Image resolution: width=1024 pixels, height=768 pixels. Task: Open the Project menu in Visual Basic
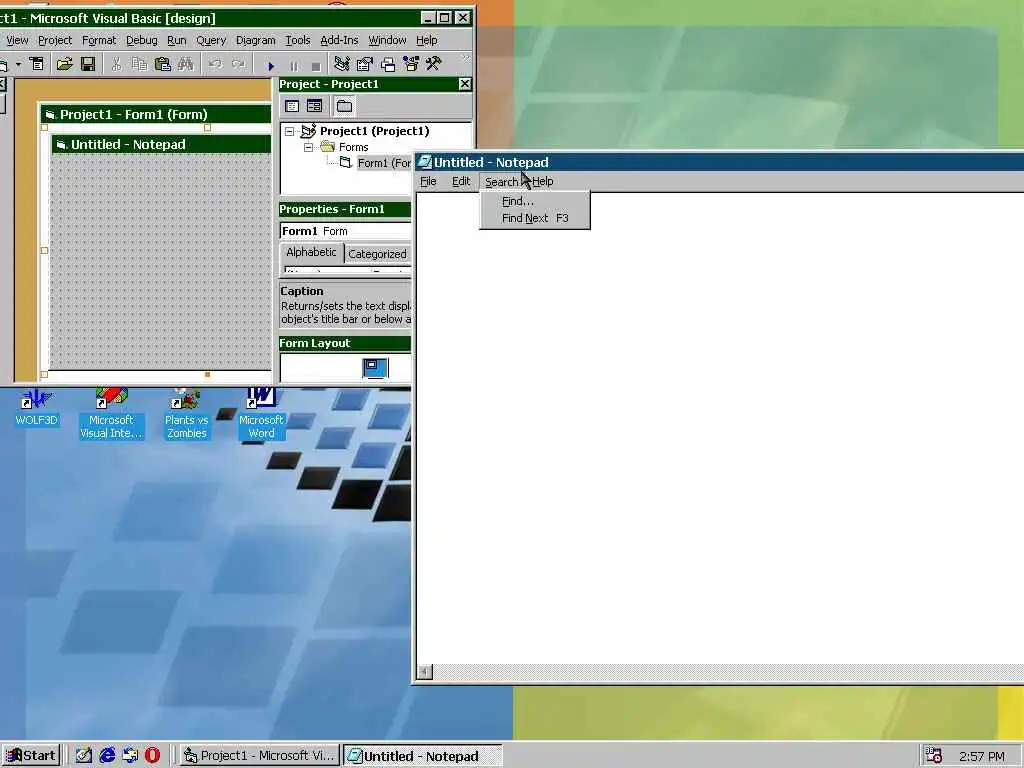[55, 40]
